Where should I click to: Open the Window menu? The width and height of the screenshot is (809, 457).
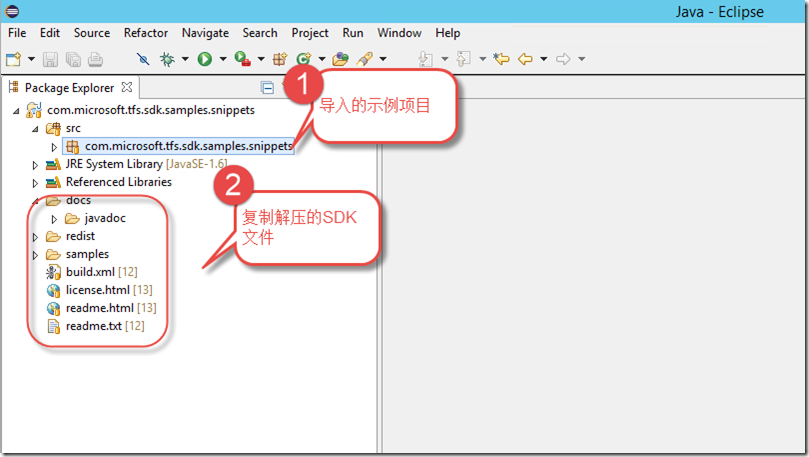[399, 33]
